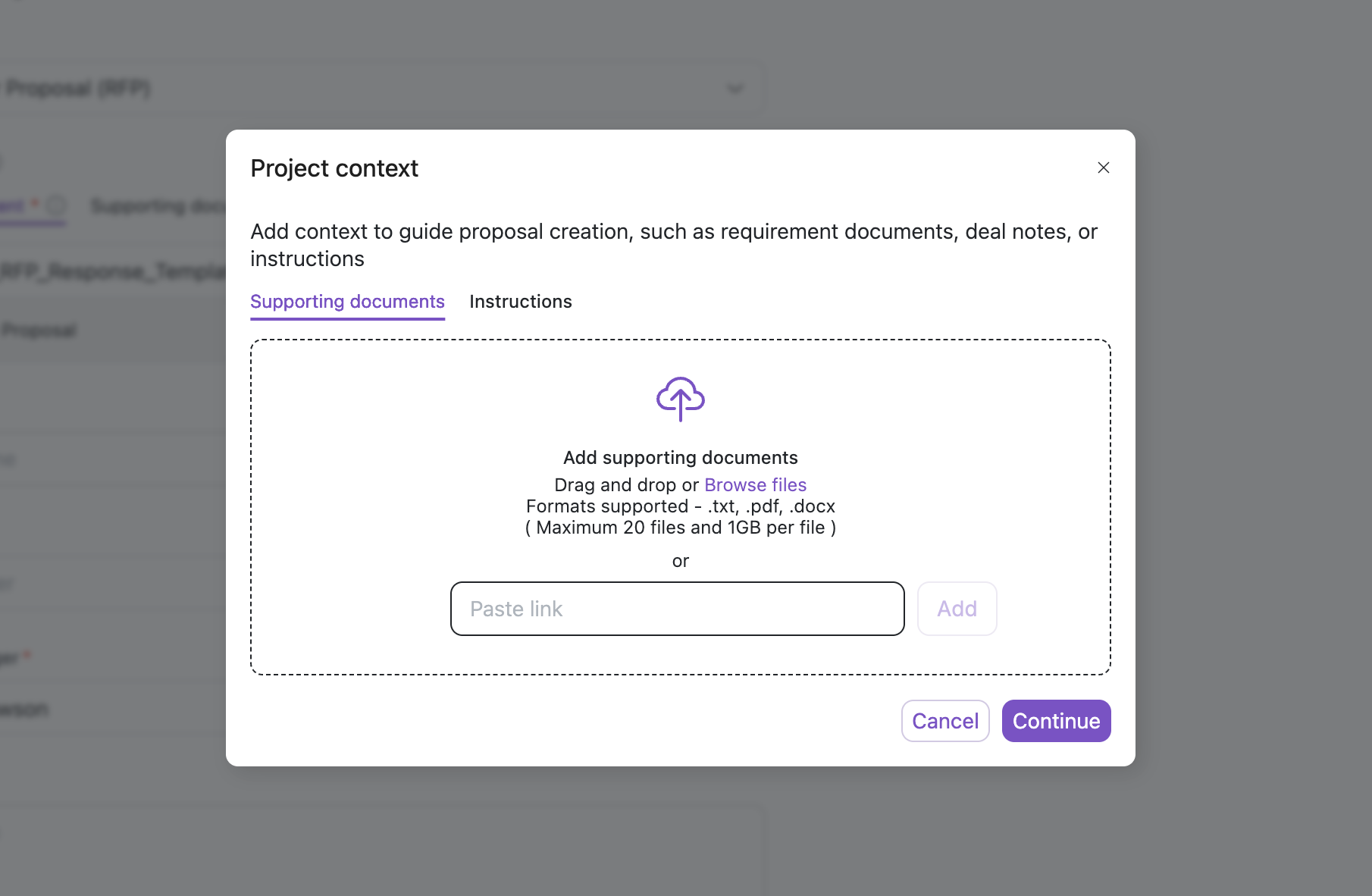Click the cloud upload icon

681,399
